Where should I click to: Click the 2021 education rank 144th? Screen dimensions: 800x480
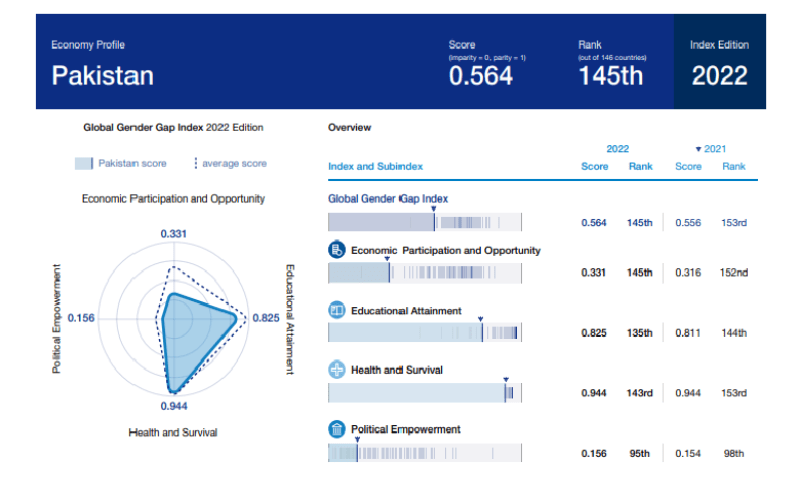734,333
